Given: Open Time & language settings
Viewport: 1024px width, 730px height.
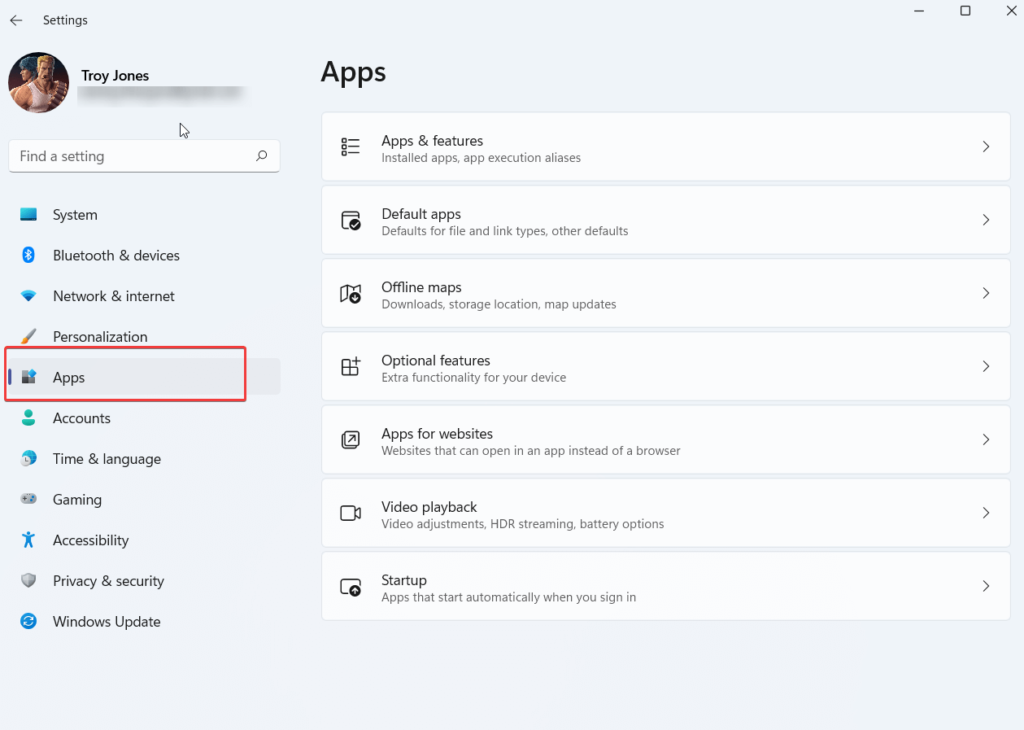Looking at the screenshot, I should [144, 458].
